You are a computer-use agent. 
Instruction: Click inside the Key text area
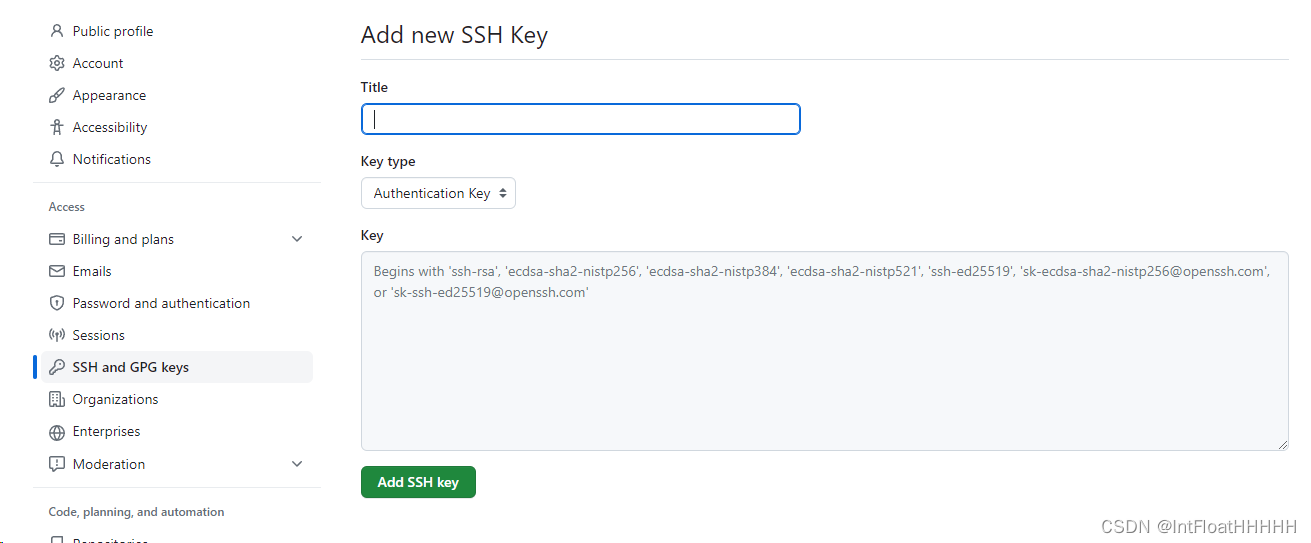(x=824, y=351)
